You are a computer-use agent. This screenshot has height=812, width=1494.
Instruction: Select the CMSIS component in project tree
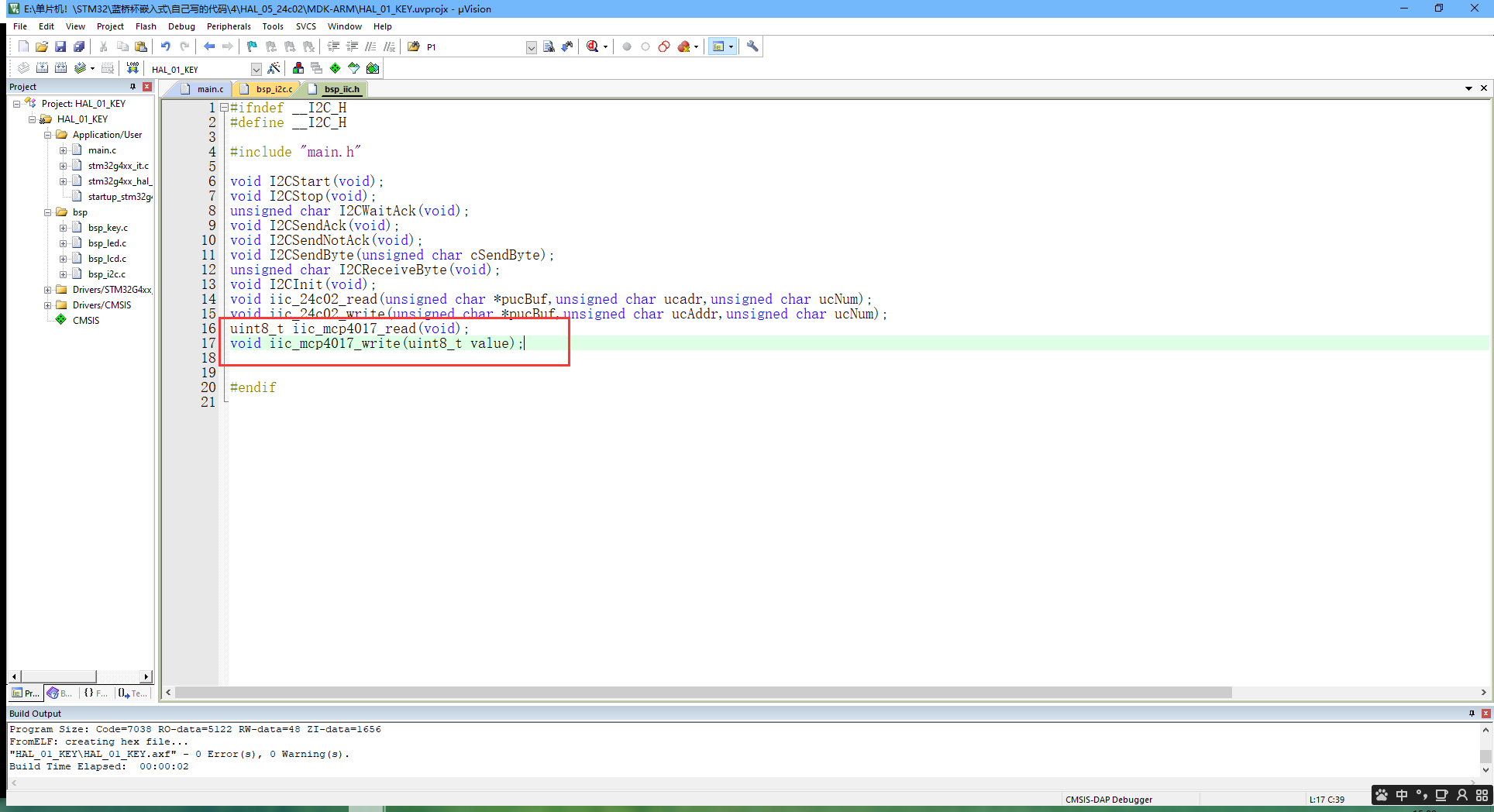(86, 321)
